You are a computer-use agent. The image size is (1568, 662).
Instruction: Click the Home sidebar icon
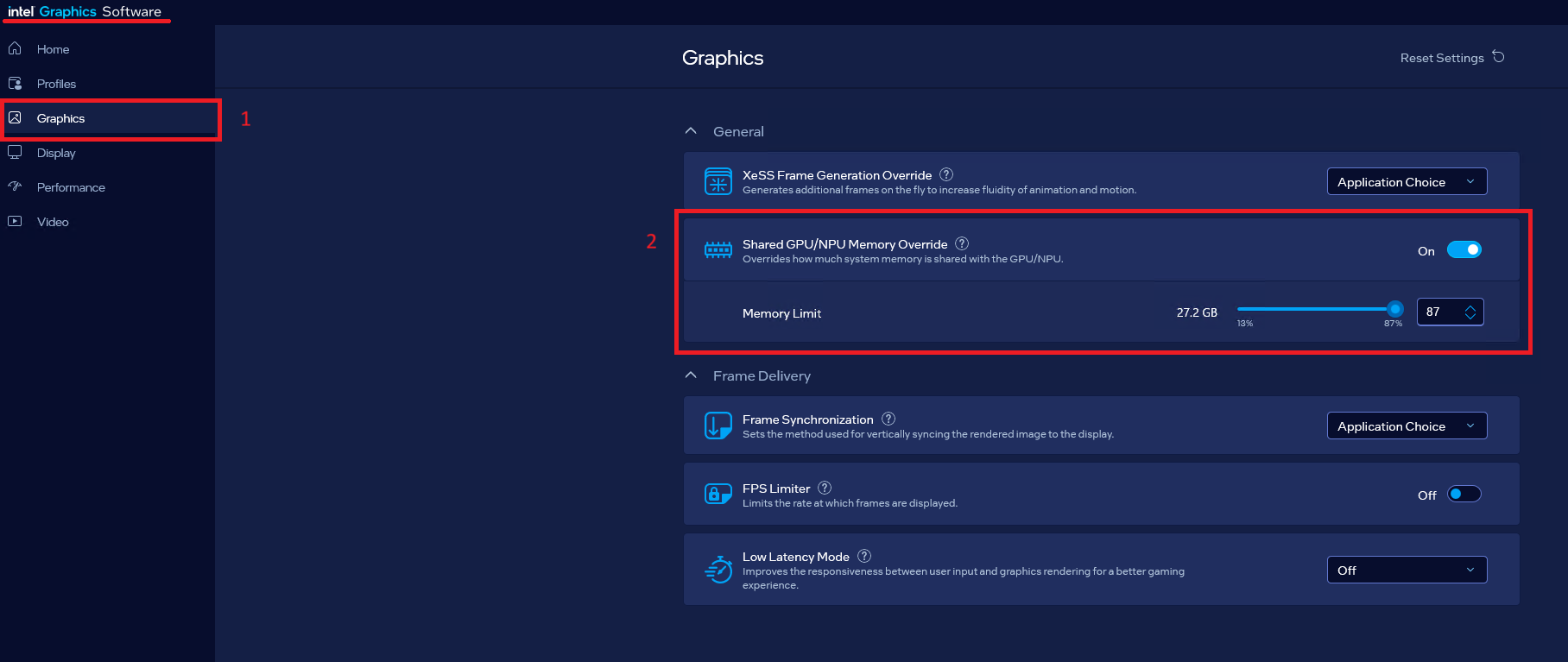coord(15,48)
